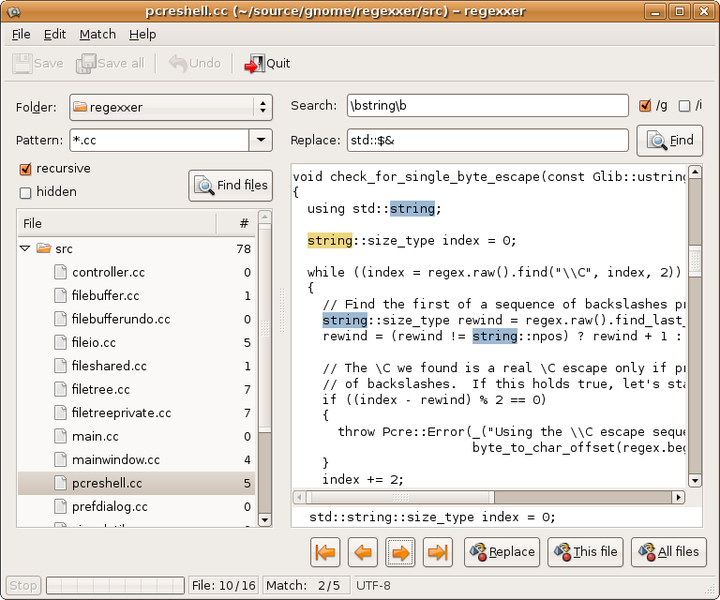Click the highlighted string after using std::
Viewport: 720px width, 600px height.
tap(412, 208)
